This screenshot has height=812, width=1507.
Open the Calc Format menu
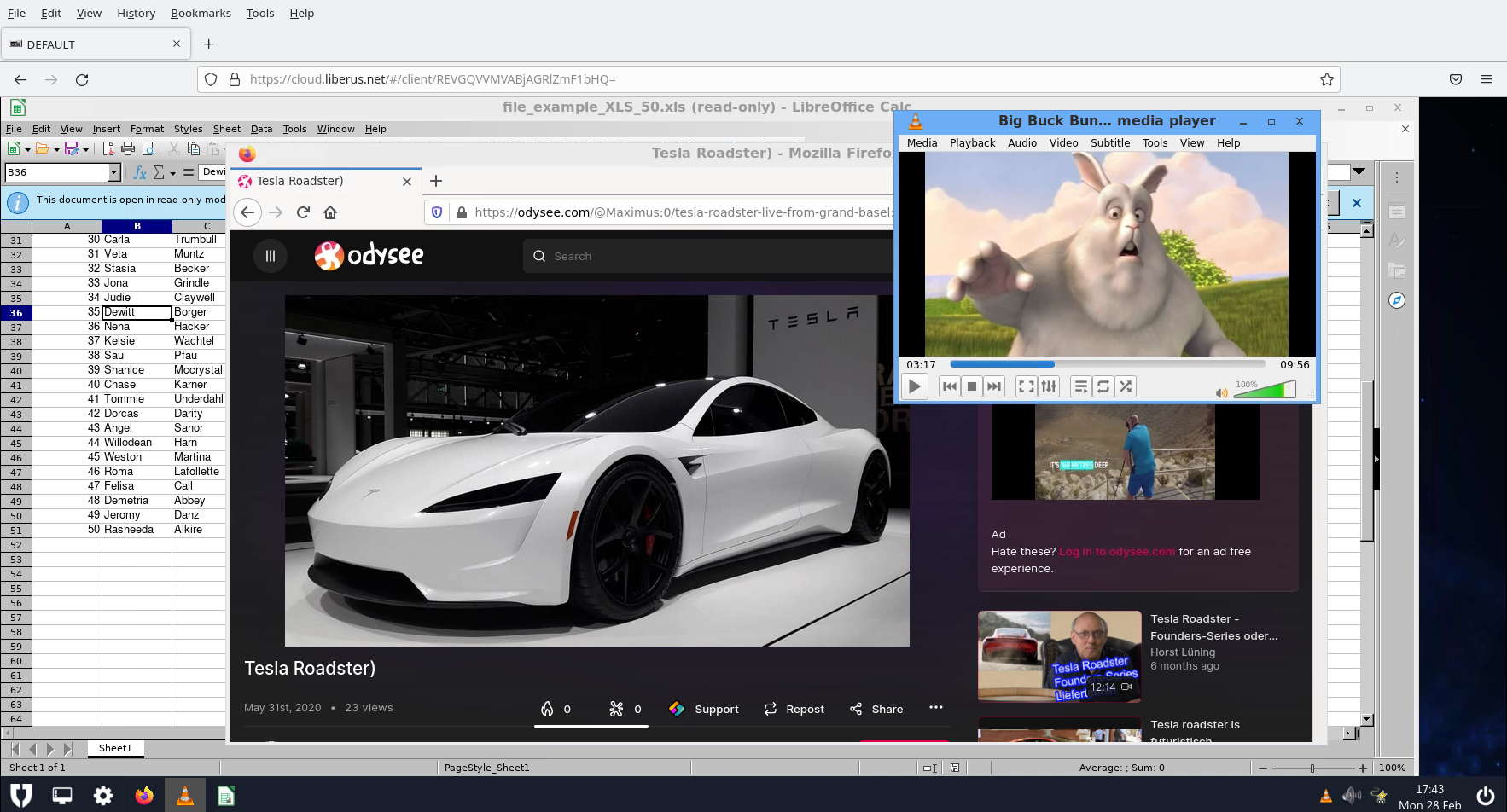[x=147, y=129]
